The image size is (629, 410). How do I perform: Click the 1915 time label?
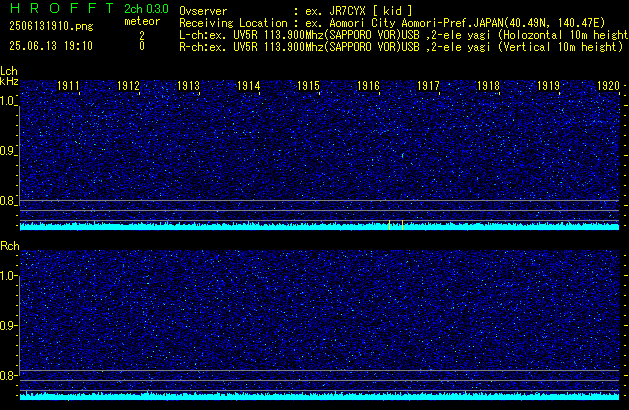[x=308, y=86]
